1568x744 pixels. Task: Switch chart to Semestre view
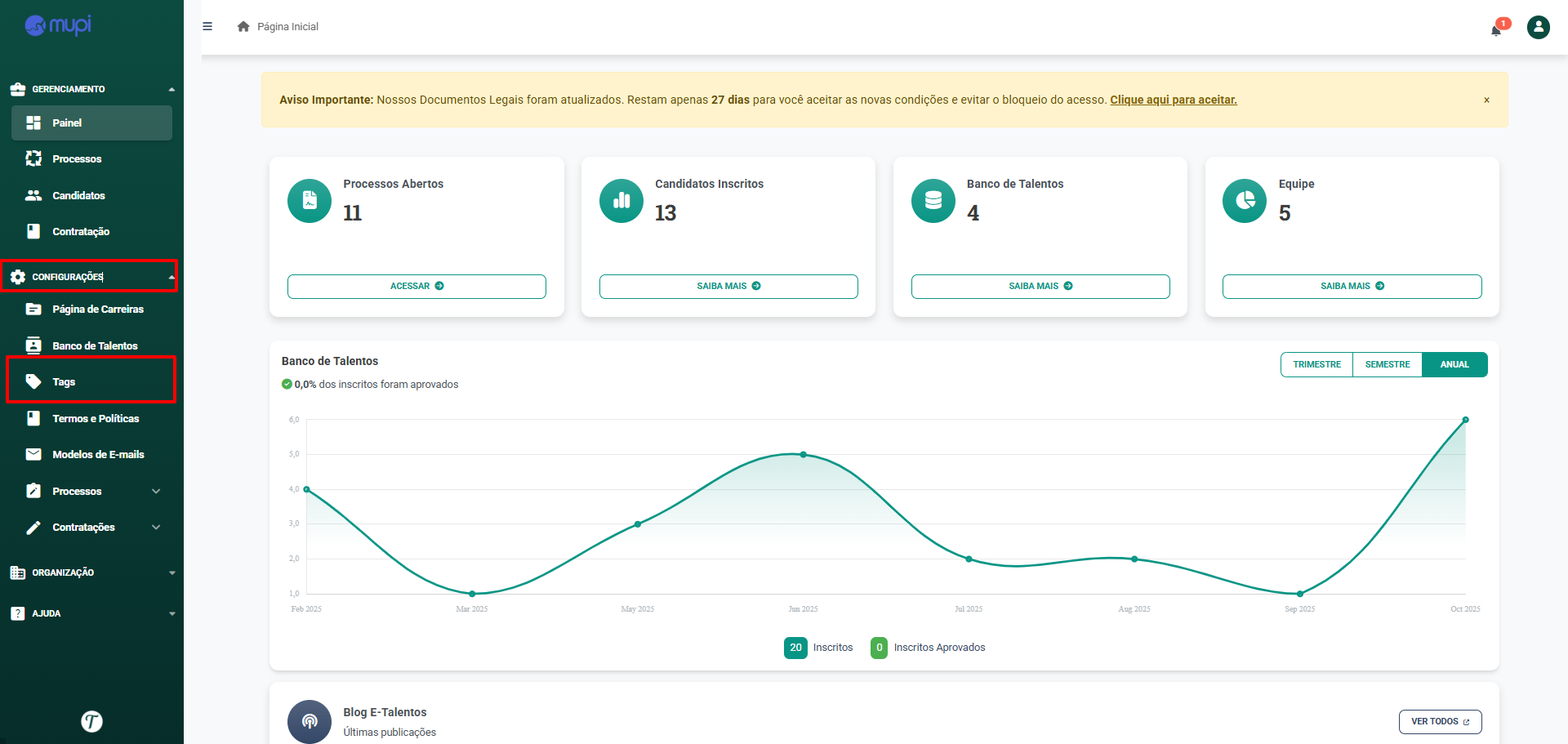[1387, 365]
